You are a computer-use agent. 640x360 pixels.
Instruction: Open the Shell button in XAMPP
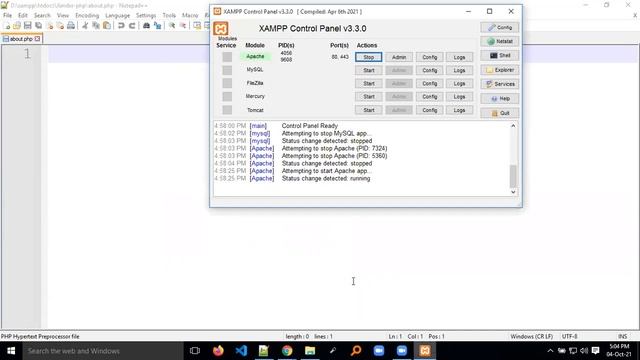(x=500, y=56)
